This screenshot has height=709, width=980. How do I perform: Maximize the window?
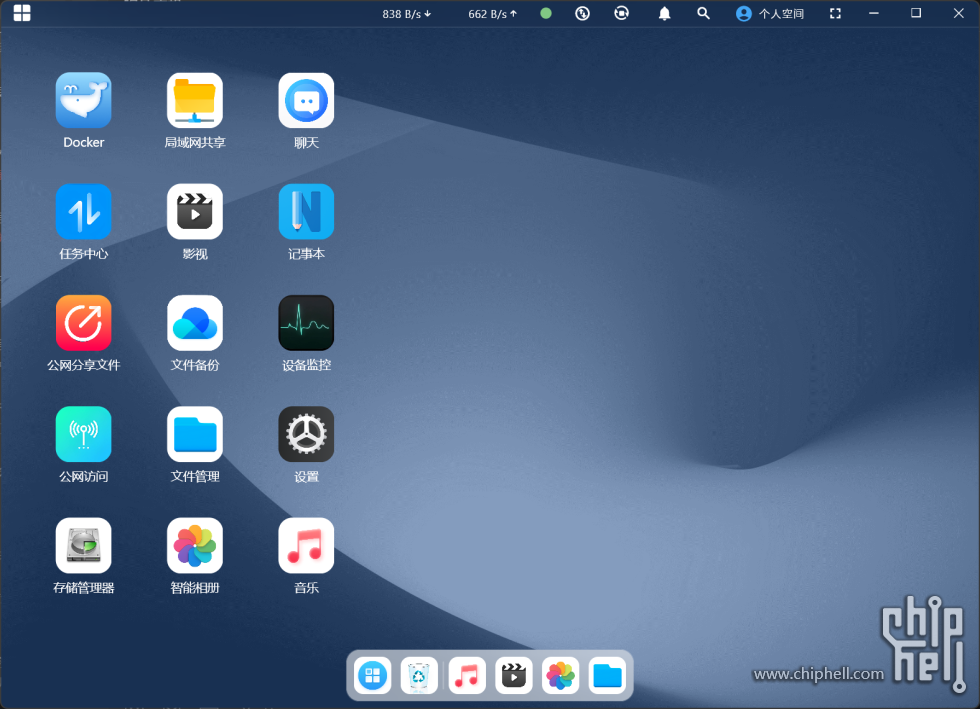pos(916,13)
